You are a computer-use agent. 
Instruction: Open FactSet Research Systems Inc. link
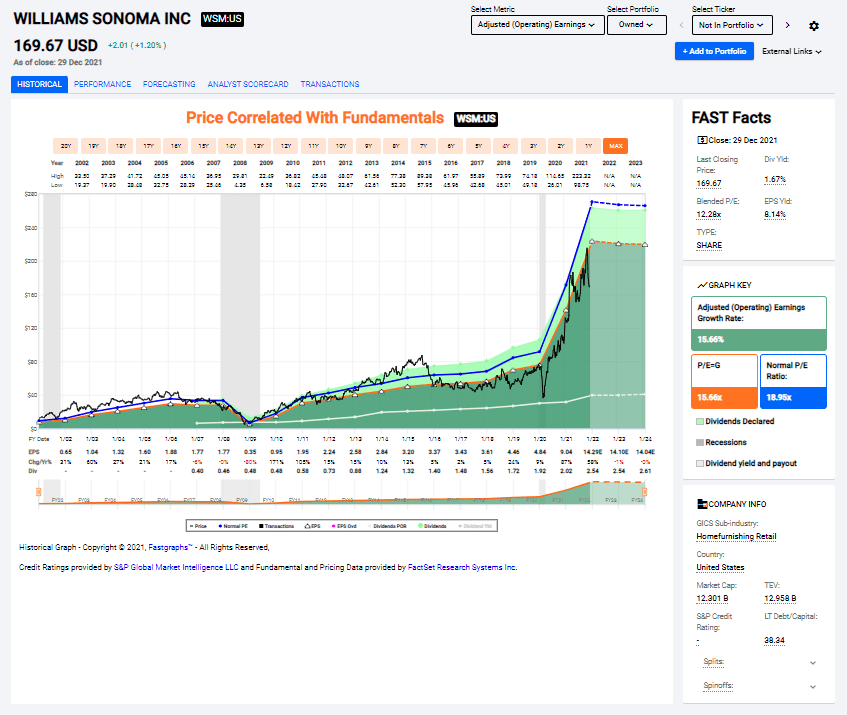[x=462, y=568]
